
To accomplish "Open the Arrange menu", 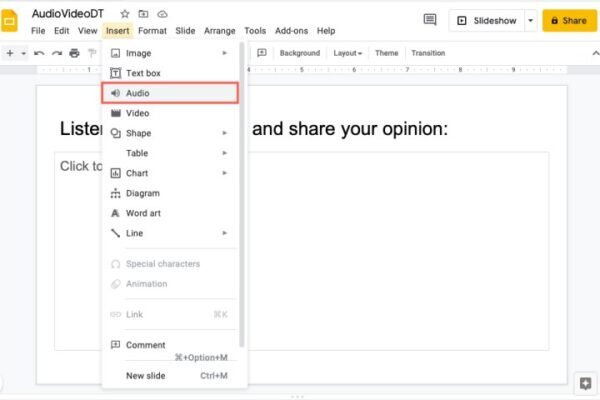I will [x=220, y=31].
